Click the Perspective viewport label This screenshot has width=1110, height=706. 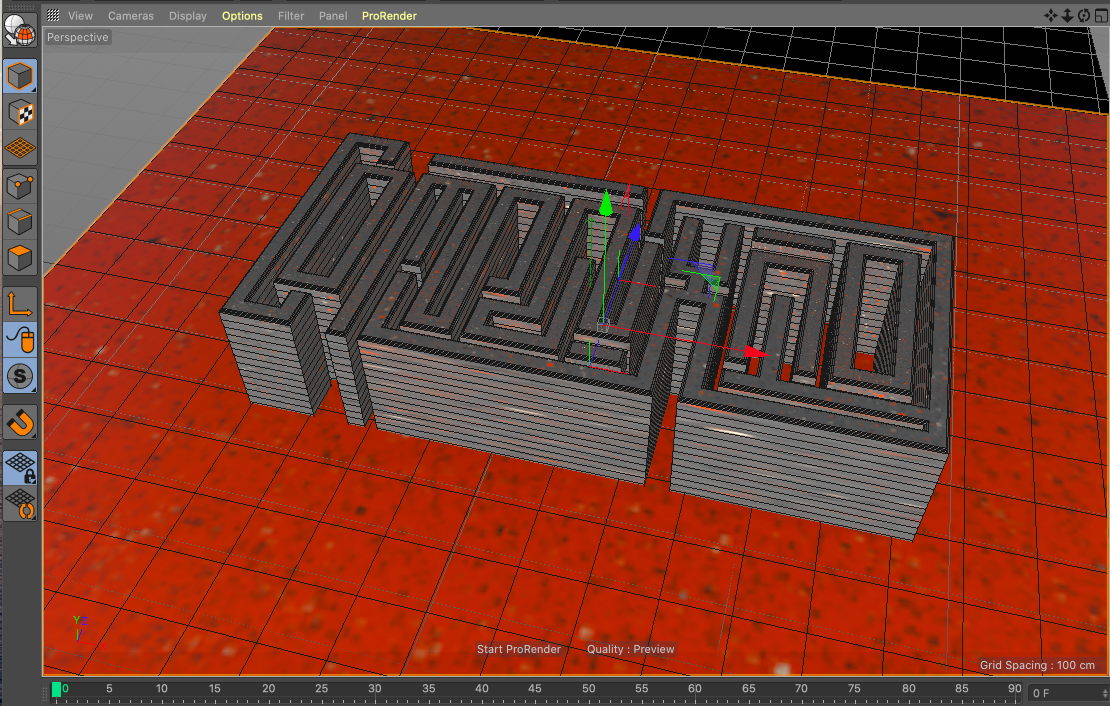coord(78,37)
